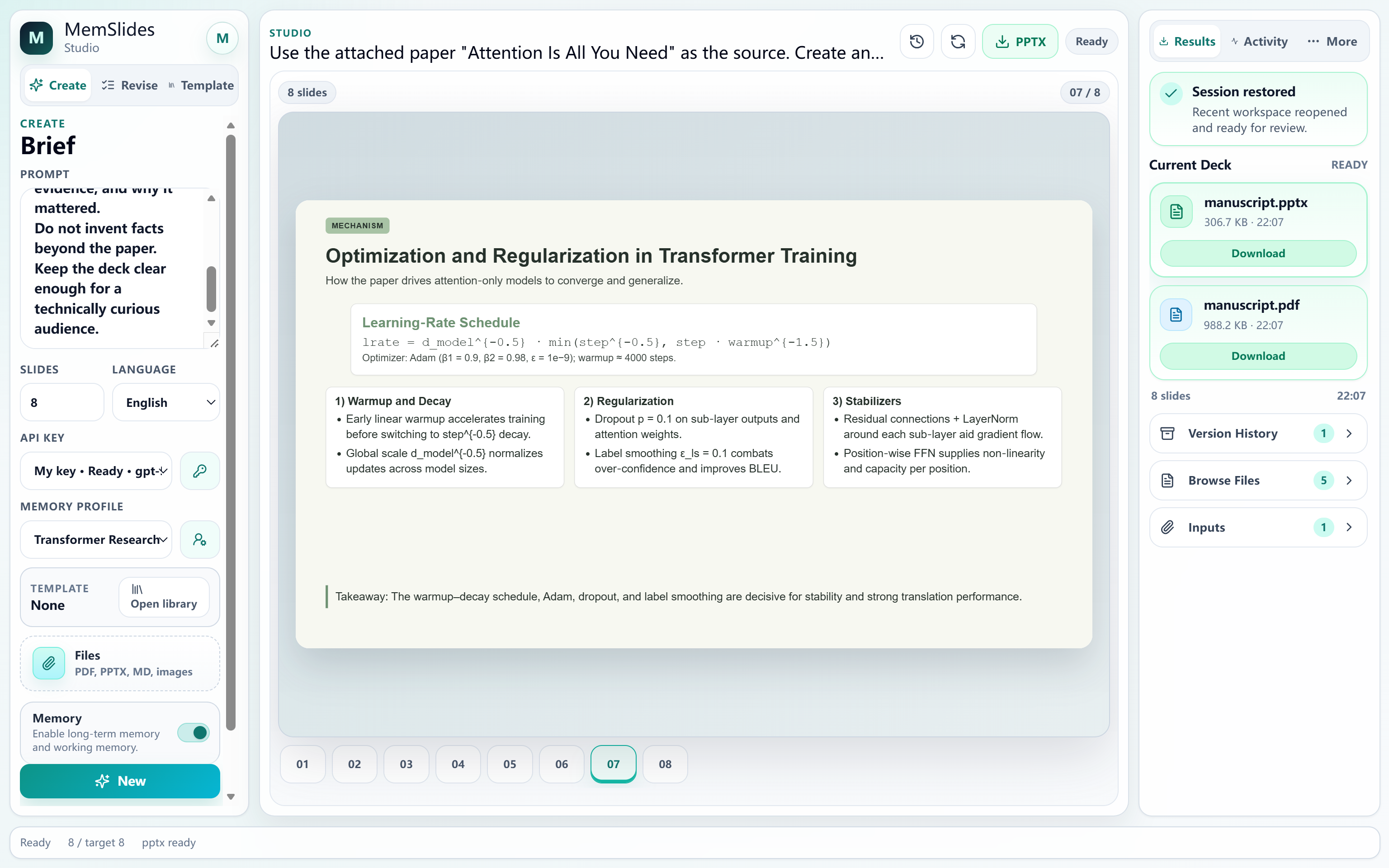Click the Brief panel scroll down arrow
This screenshot has width=1389, height=868.
coord(231,797)
